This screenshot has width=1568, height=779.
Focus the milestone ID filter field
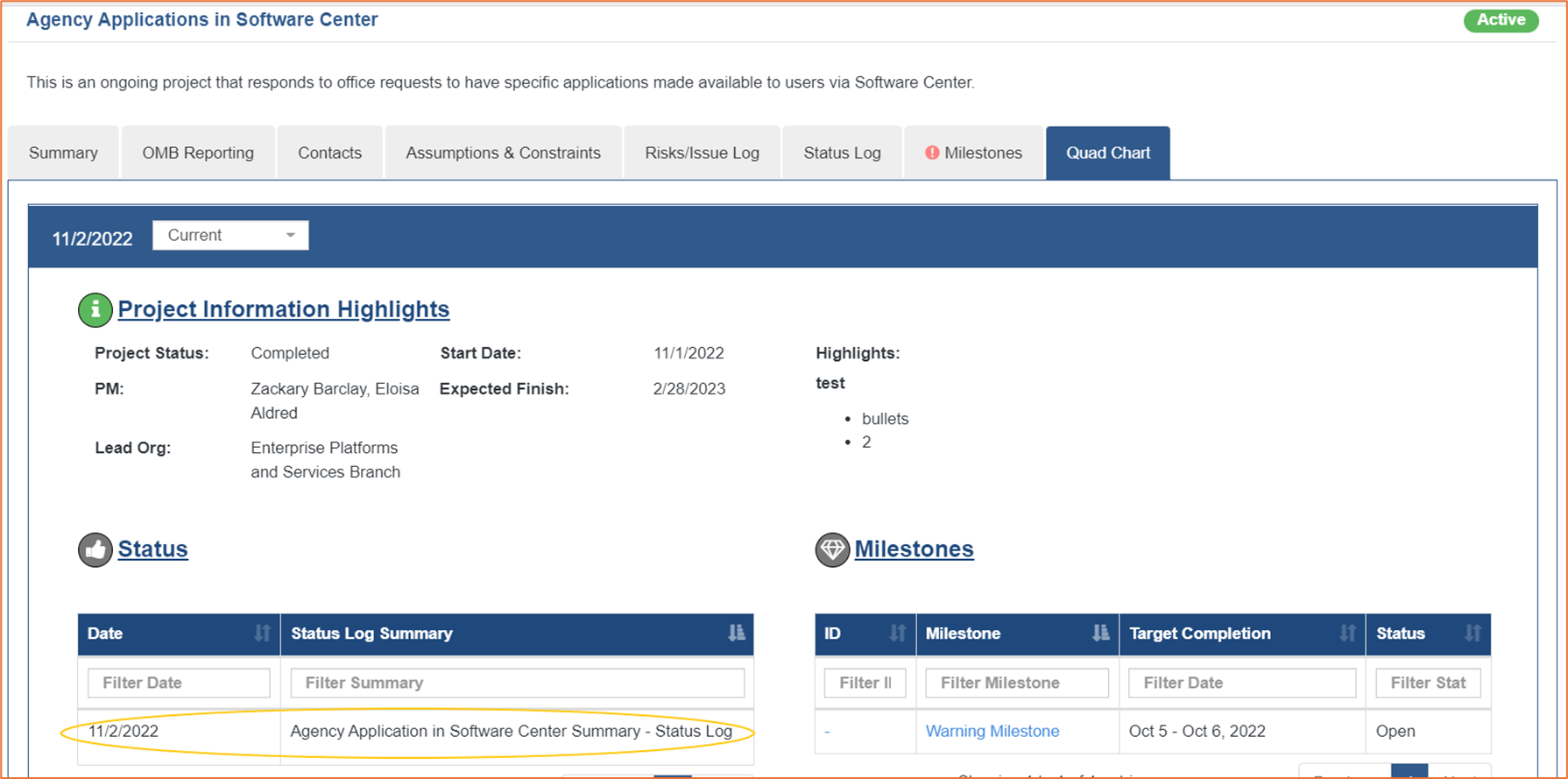(x=865, y=683)
